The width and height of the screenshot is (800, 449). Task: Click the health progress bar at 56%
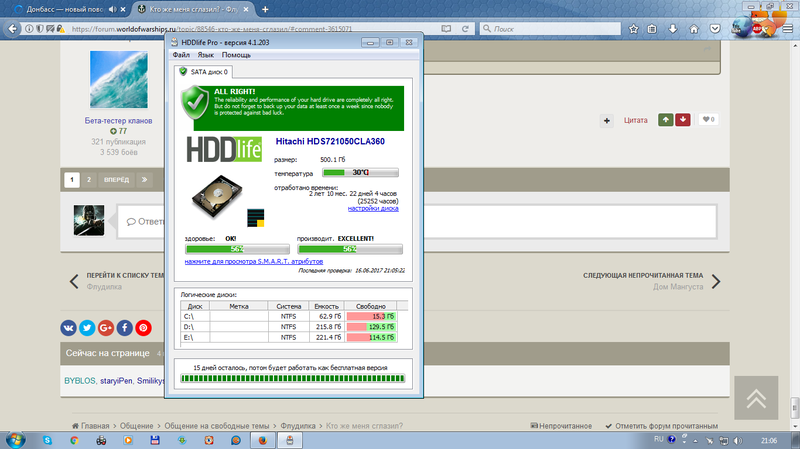237,249
